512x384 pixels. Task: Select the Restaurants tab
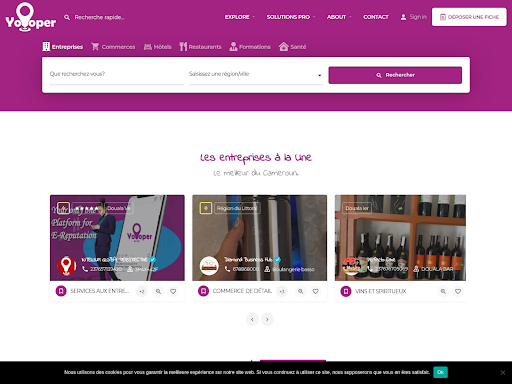[200, 47]
